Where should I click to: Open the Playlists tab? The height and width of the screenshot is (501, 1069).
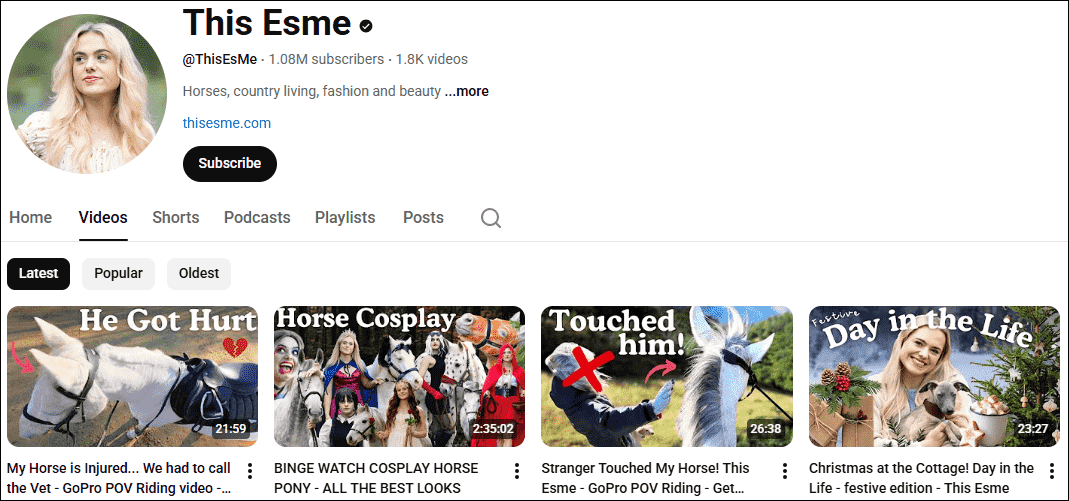[345, 217]
